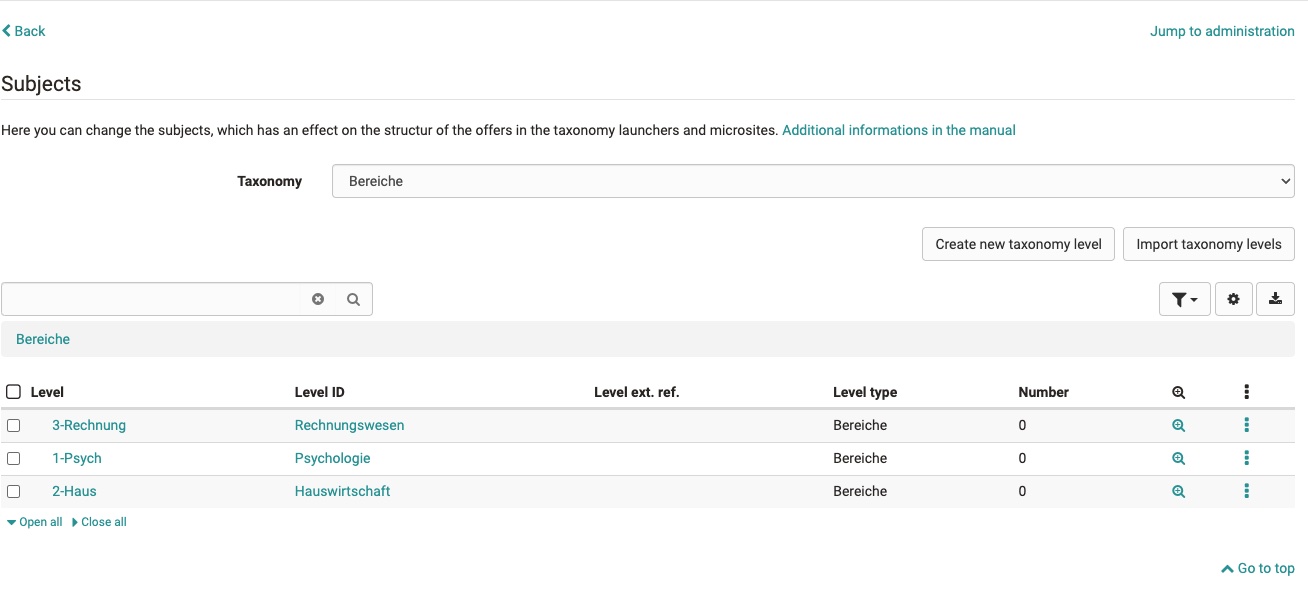Check the 1-Psych row checkbox
Viewport: 1308px width, 607px height.
(x=13, y=458)
